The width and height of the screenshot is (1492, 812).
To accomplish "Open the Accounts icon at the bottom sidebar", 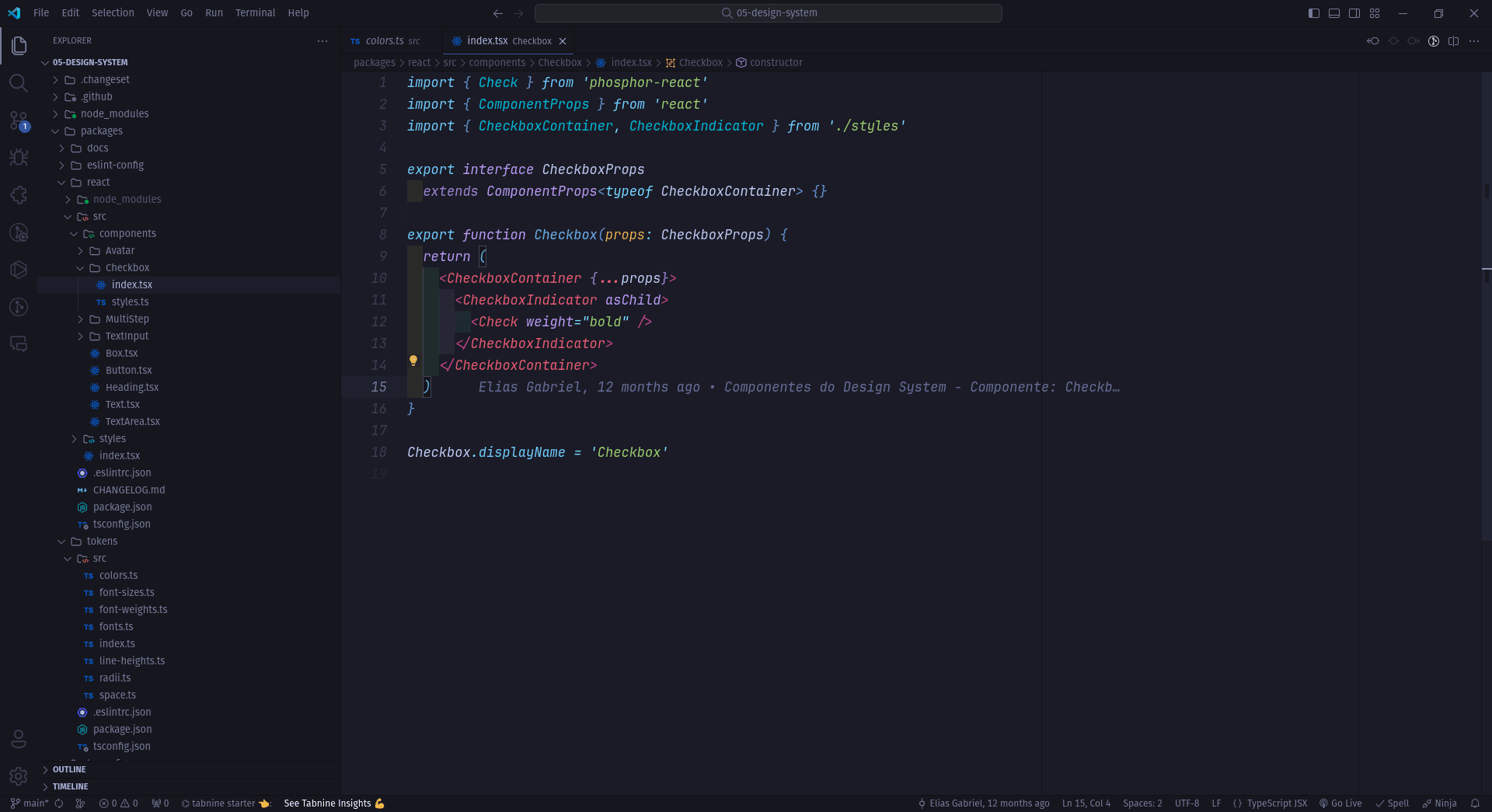I will click(x=19, y=739).
